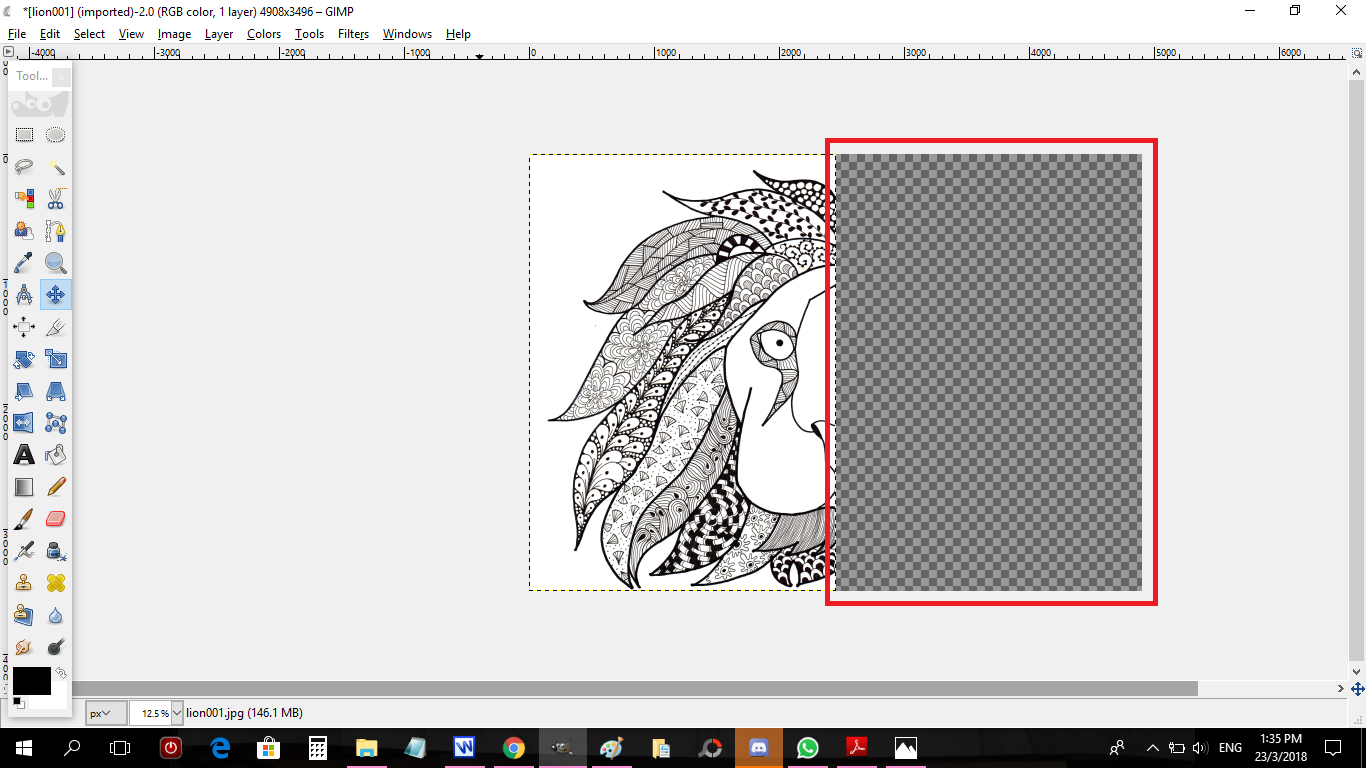Open the Image menu
This screenshot has height=768, width=1366.
[174, 33]
